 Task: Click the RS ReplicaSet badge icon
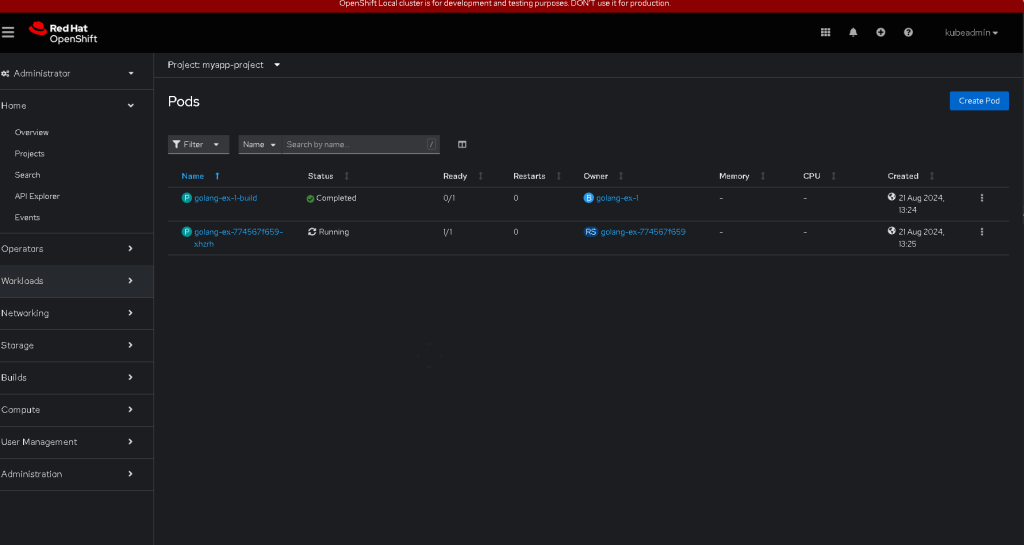590,232
